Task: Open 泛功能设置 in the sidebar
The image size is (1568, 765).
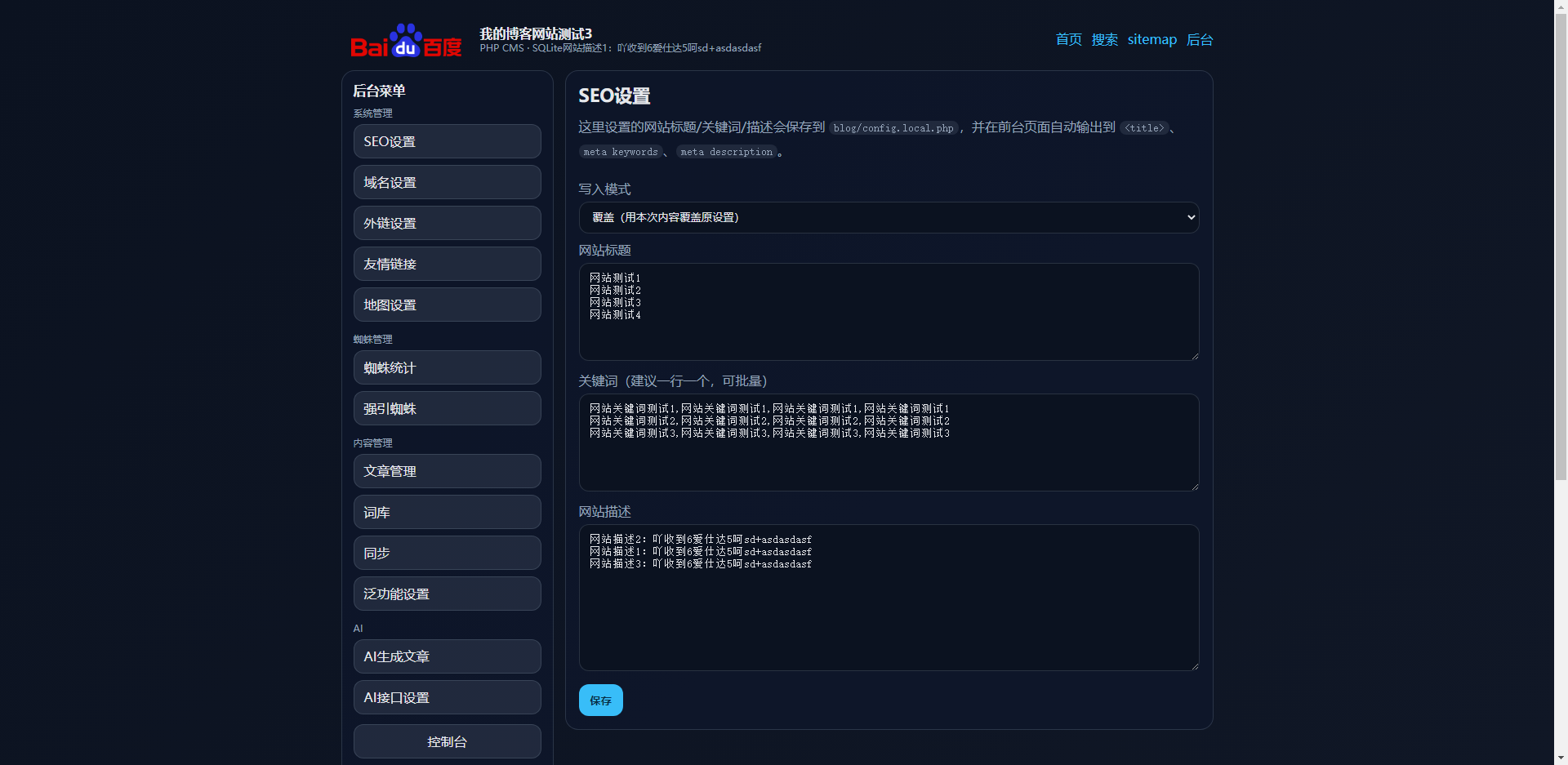Action: 447,594
